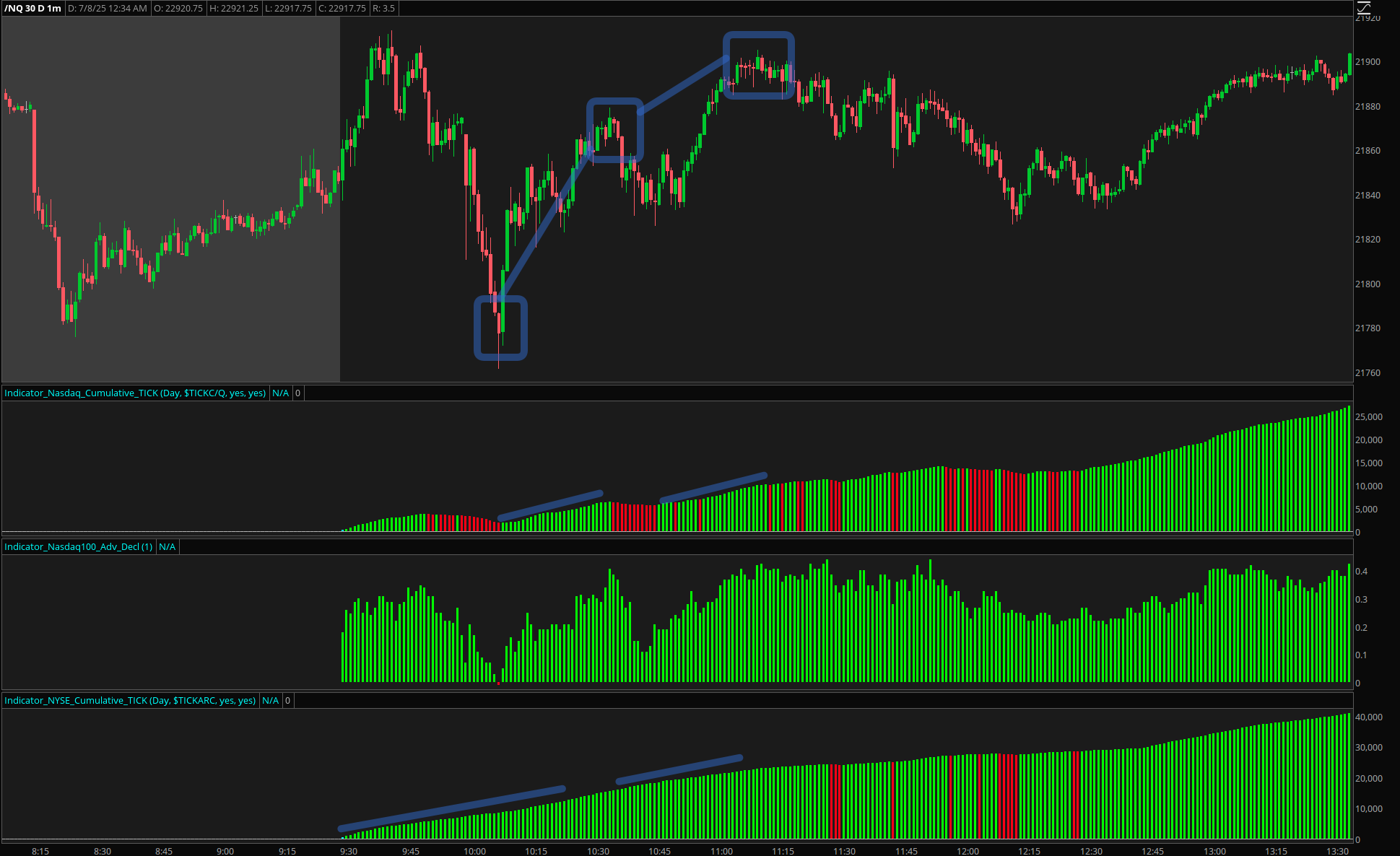
Task: Click the 0.4 Adv Decl axis label
Action: pyautogui.click(x=1361, y=572)
